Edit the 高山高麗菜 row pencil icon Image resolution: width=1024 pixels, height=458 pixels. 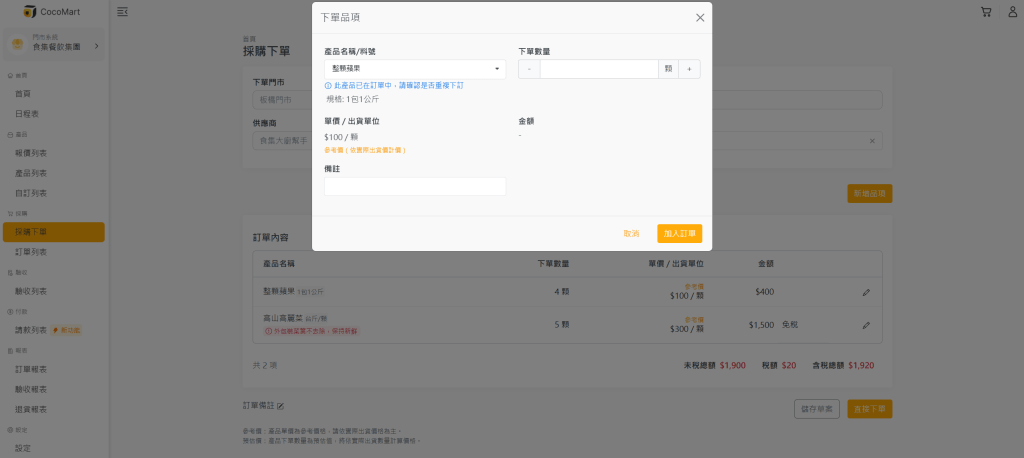pos(866,325)
